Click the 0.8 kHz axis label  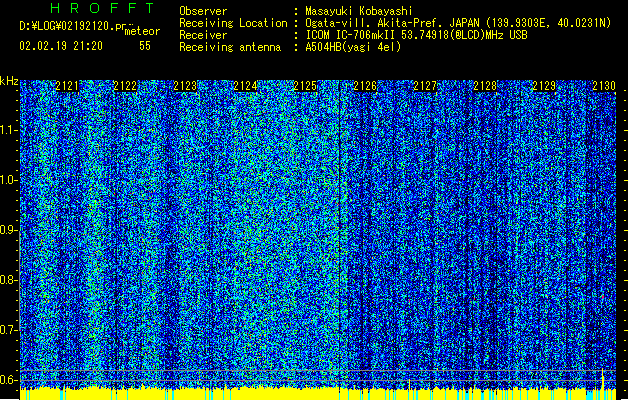tap(8, 280)
